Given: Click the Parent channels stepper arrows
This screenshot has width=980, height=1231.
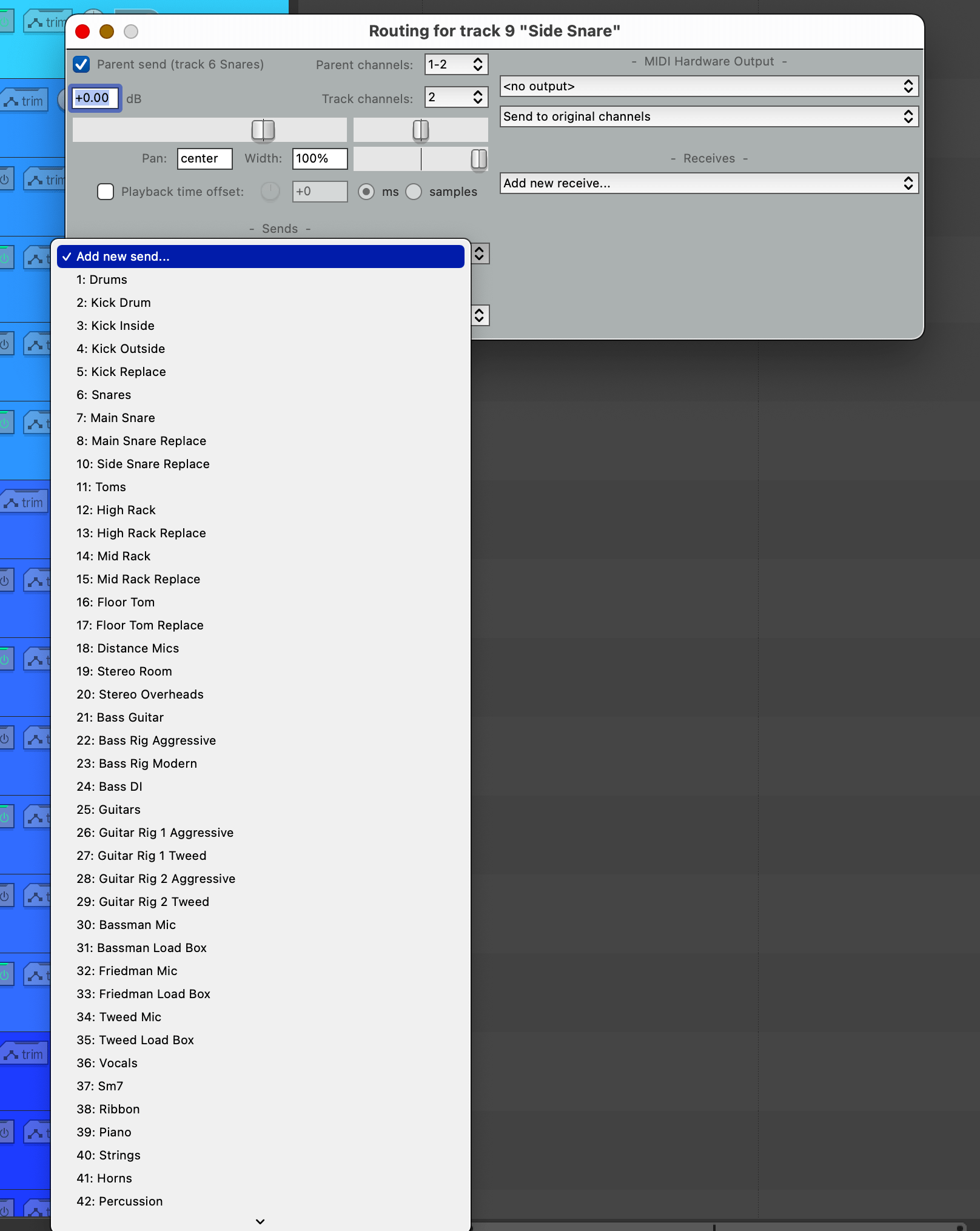Looking at the screenshot, I should (x=477, y=64).
